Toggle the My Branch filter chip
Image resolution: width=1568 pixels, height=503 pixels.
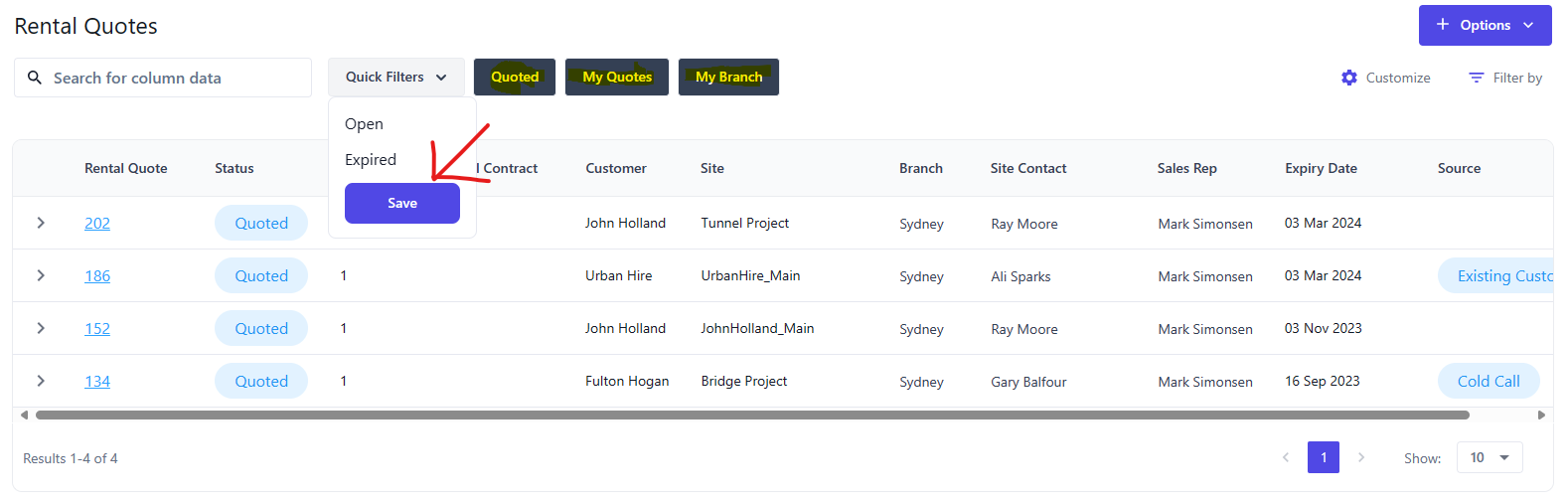point(728,77)
